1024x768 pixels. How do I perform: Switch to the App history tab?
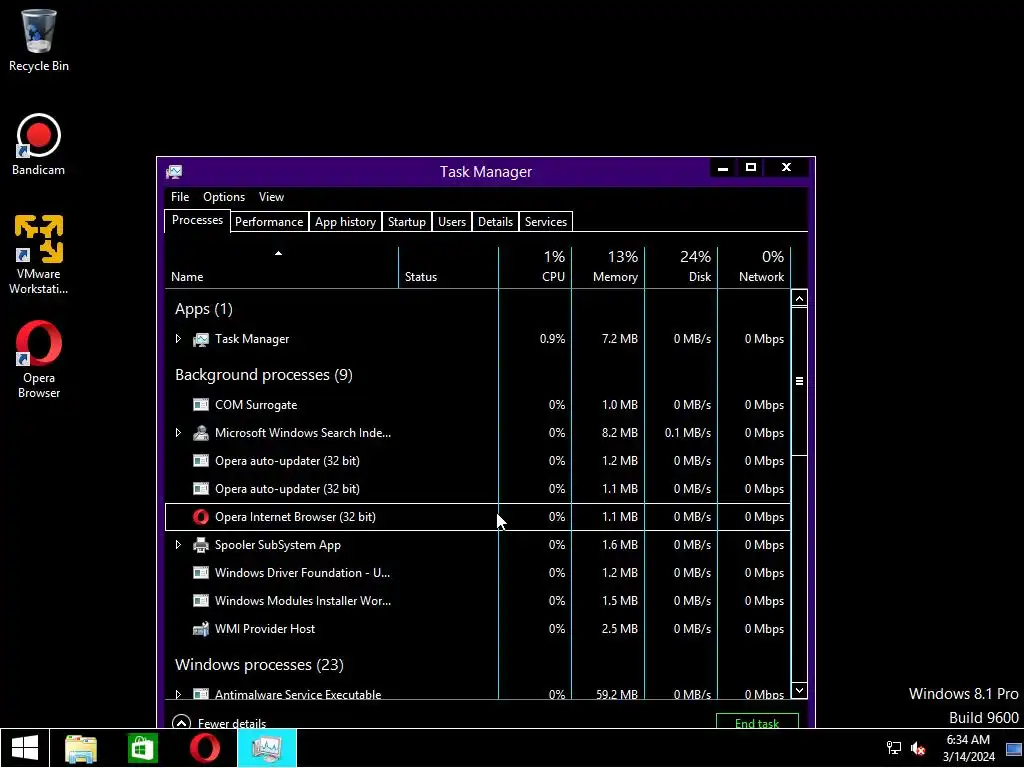(345, 222)
